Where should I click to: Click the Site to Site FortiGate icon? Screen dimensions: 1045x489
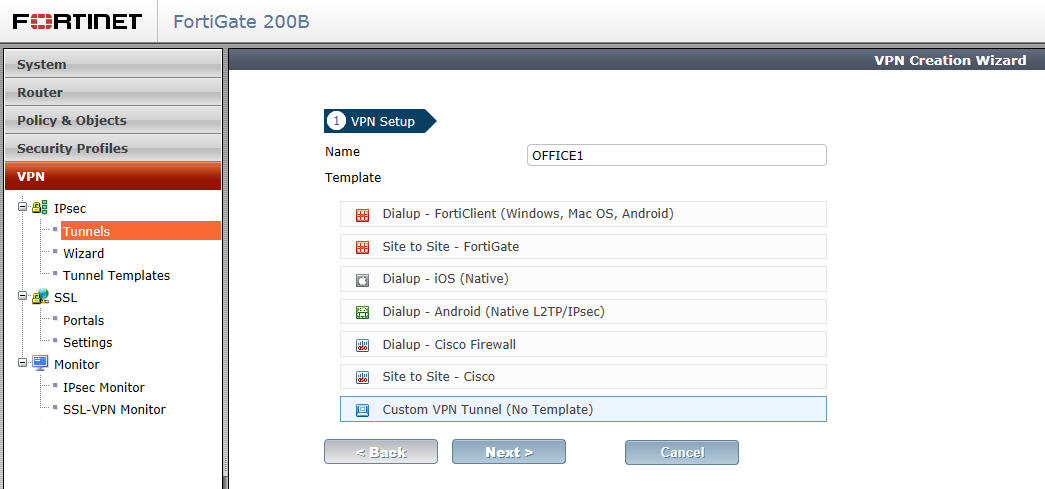pyautogui.click(x=362, y=248)
